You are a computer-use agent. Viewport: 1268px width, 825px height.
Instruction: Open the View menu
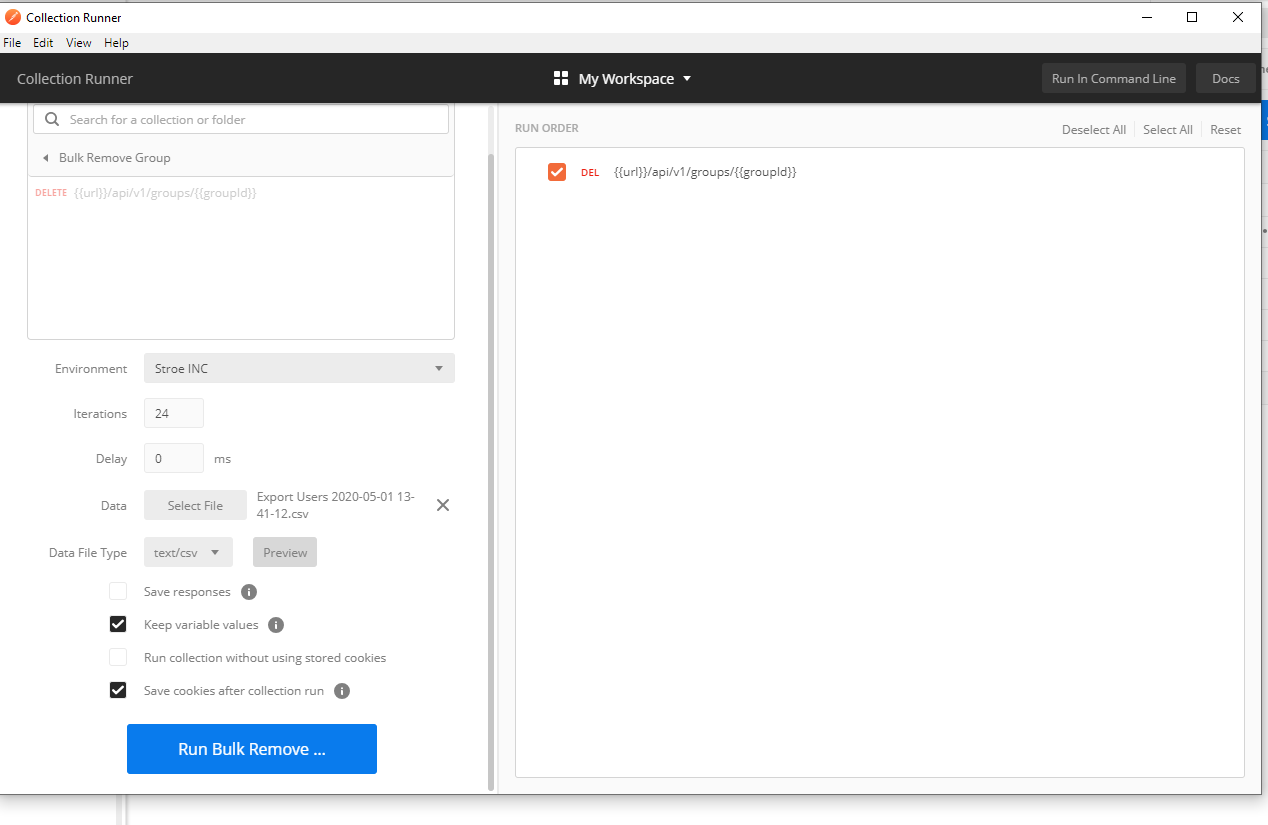tap(78, 43)
